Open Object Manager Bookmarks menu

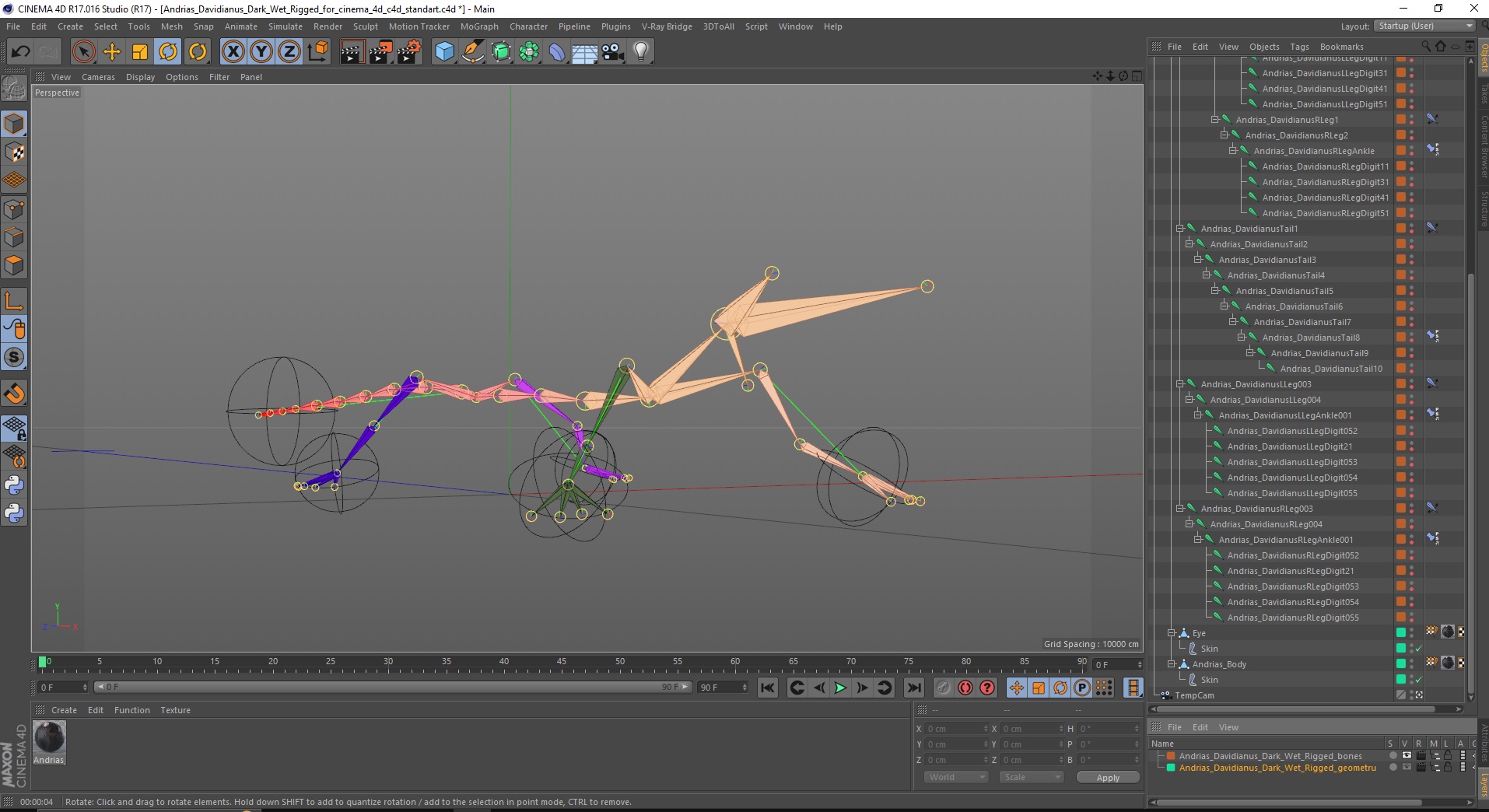[1341, 47]
